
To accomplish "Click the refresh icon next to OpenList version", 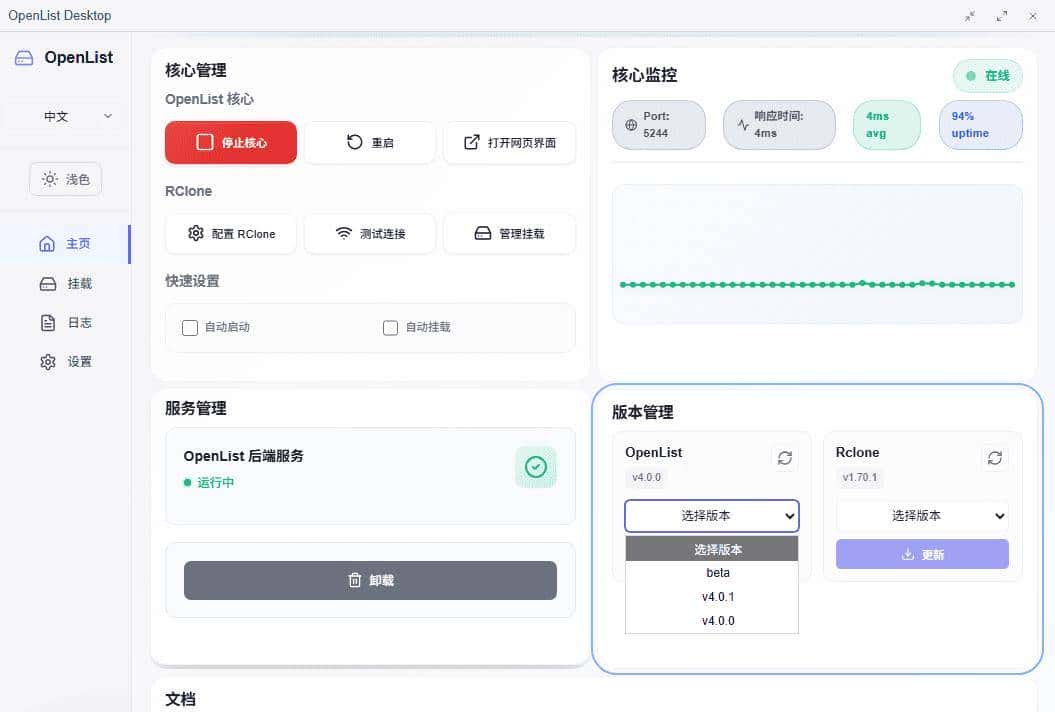I will 785,457.
